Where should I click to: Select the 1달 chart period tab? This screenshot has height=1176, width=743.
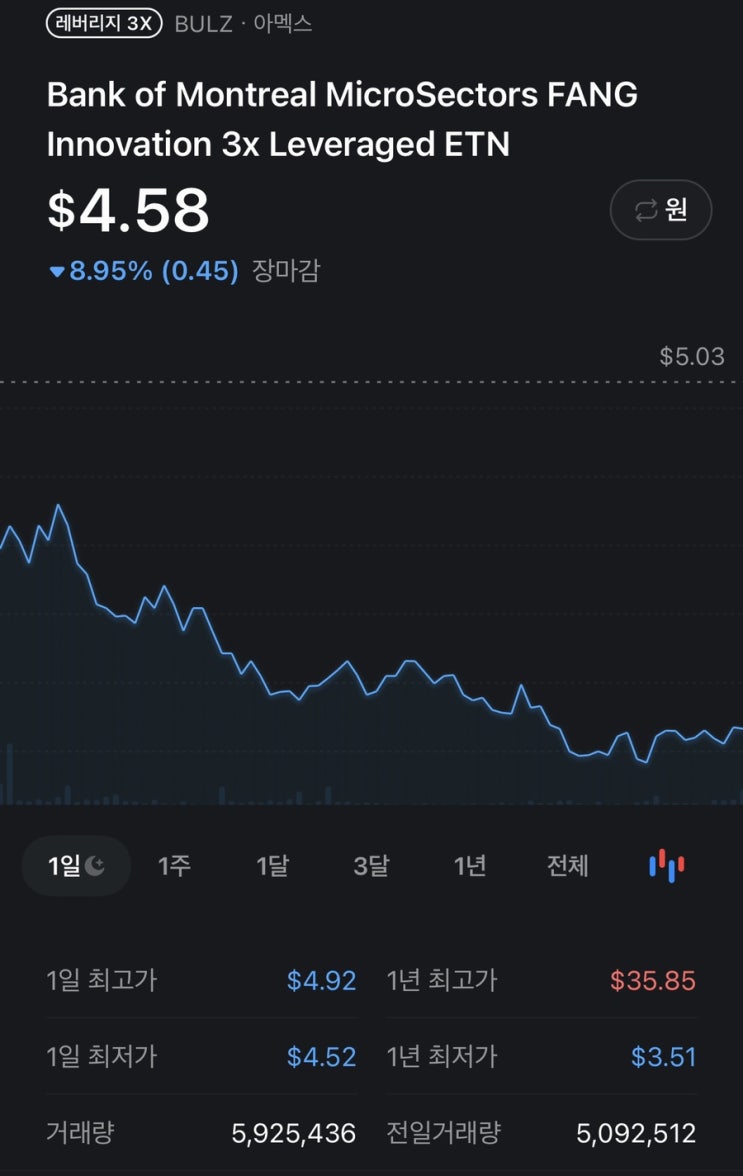tap(272, 866)
